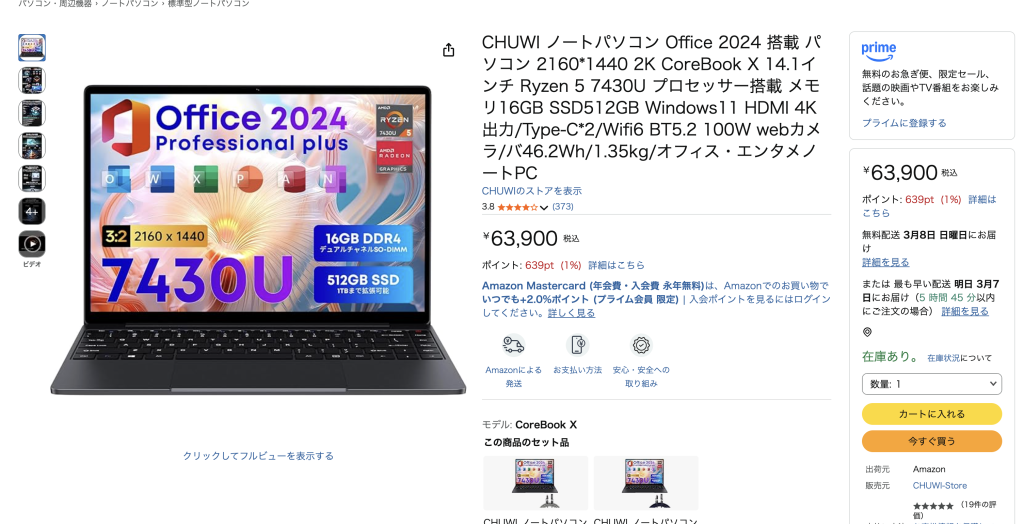Click the safety and security badge icon
This screenshot has width=1024, height=524.
(x=641, y=345)
